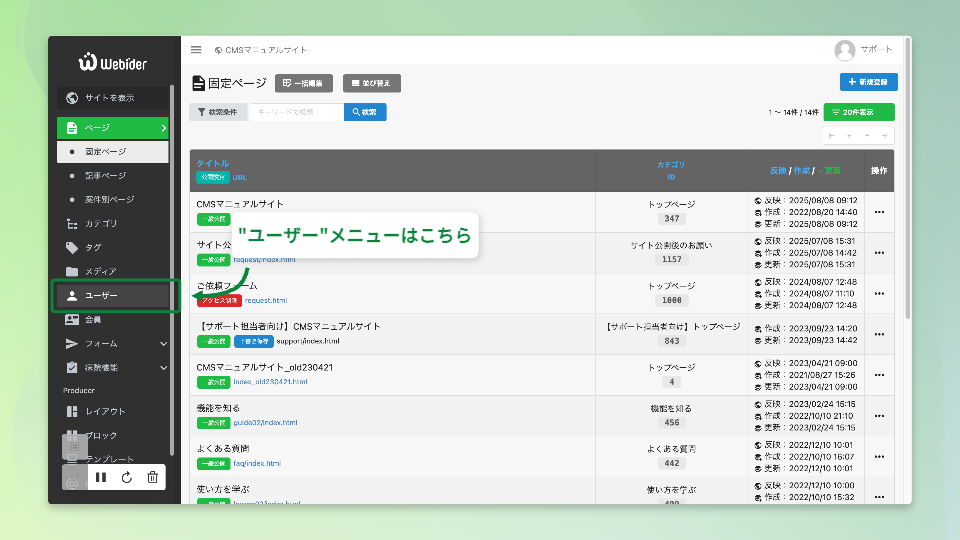Image resolution: width=960 pixels, height=540 pixels.
Task: Select 記事ページ in the sidebar
Action: click(x=105, y=176)
